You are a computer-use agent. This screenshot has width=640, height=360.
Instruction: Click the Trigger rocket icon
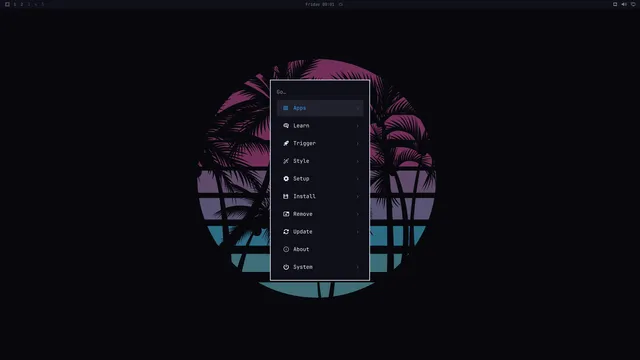(286, 143)
